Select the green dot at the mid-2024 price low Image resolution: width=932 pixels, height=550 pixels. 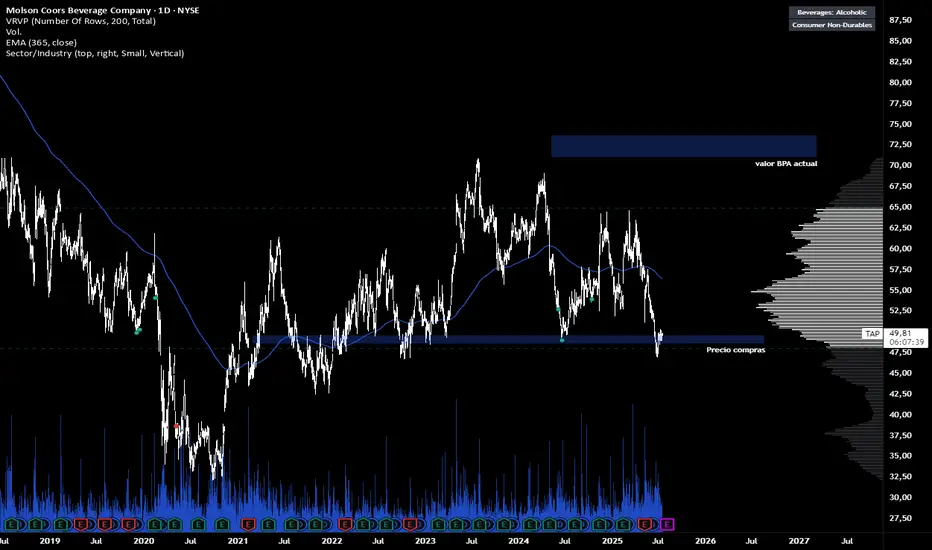[x=562, y=340]
